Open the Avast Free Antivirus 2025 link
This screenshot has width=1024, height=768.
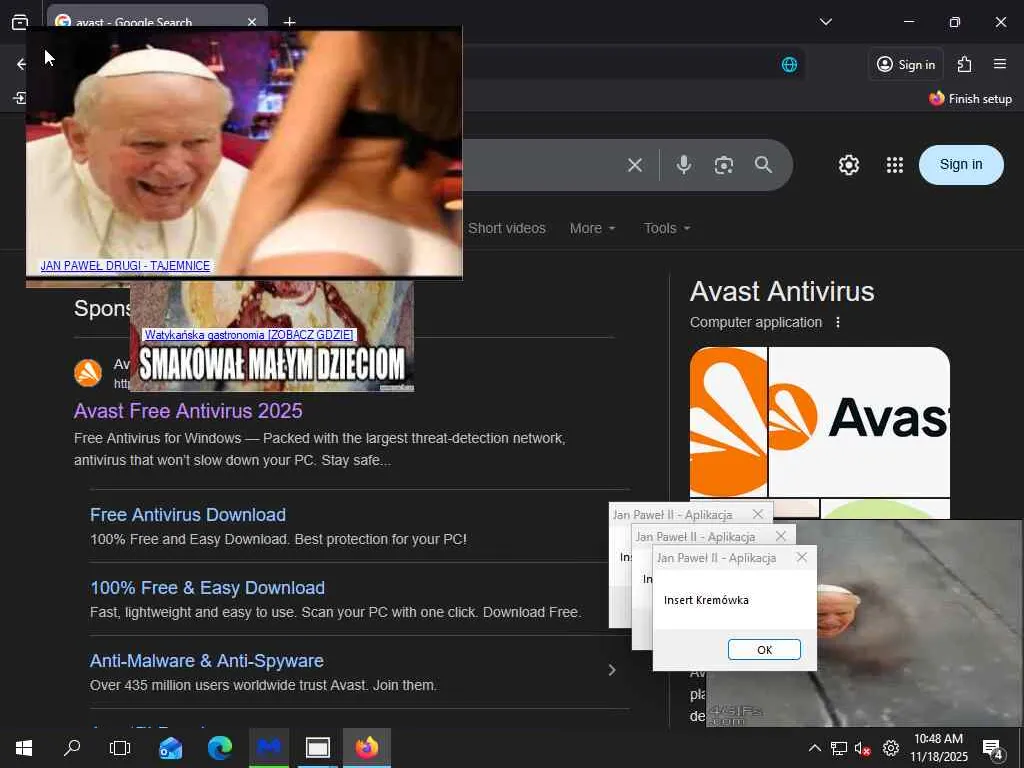tap(188, 411)
